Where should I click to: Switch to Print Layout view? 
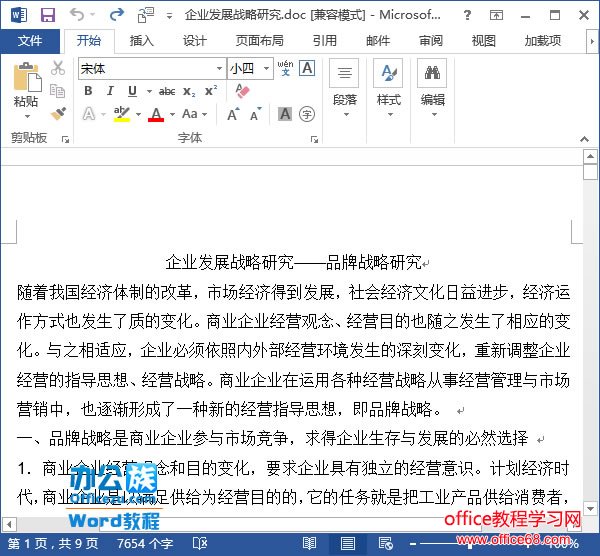coord(347,543)
